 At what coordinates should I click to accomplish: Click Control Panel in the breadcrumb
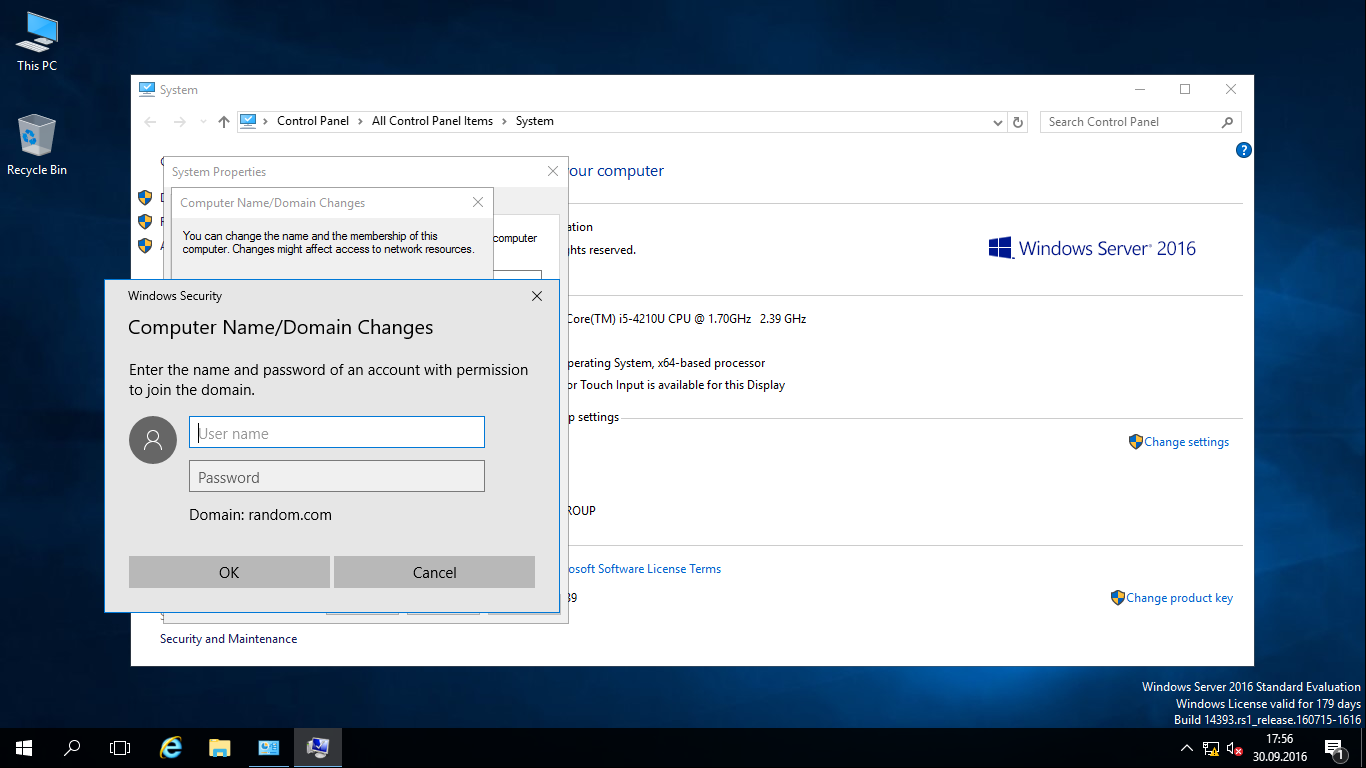(x=313, y=121)
